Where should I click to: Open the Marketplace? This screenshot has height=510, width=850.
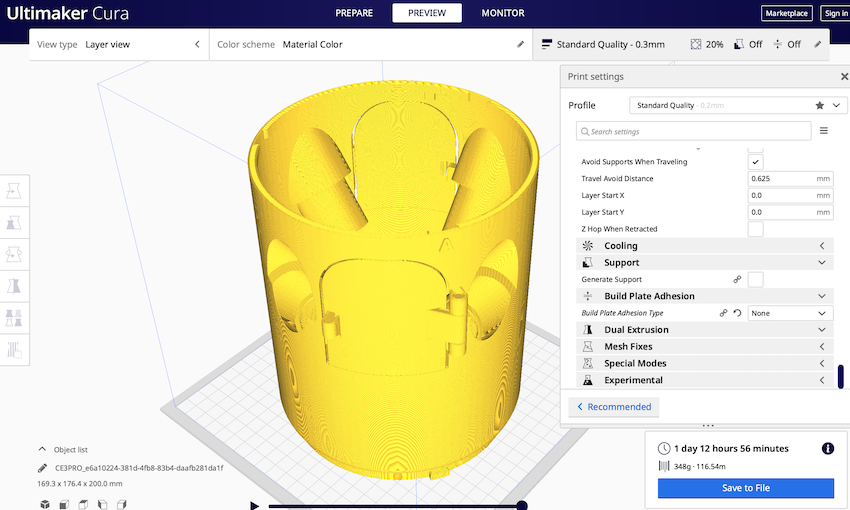tap(787, 13)
